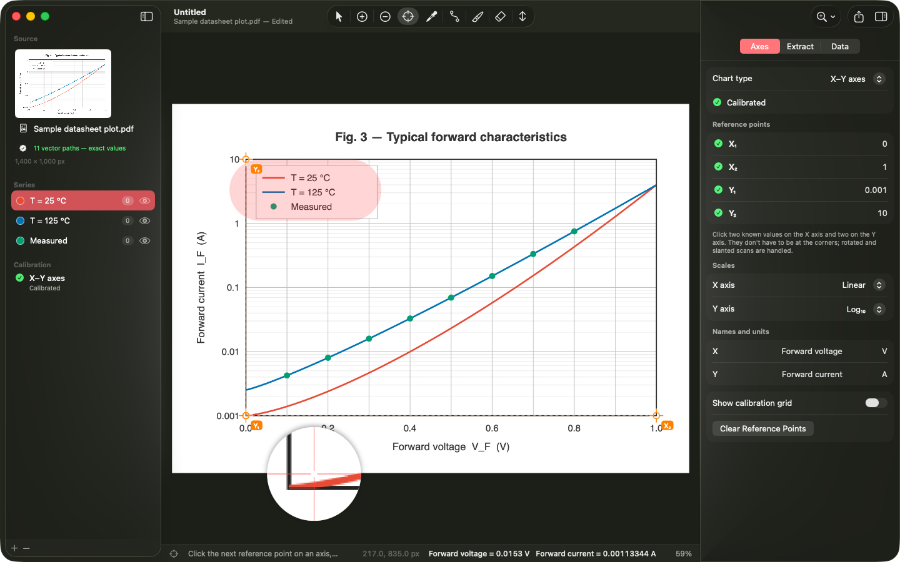This screenshot has width=900, height=562.
Task: Enable the Show calibration grid switch
Action: 875,402
